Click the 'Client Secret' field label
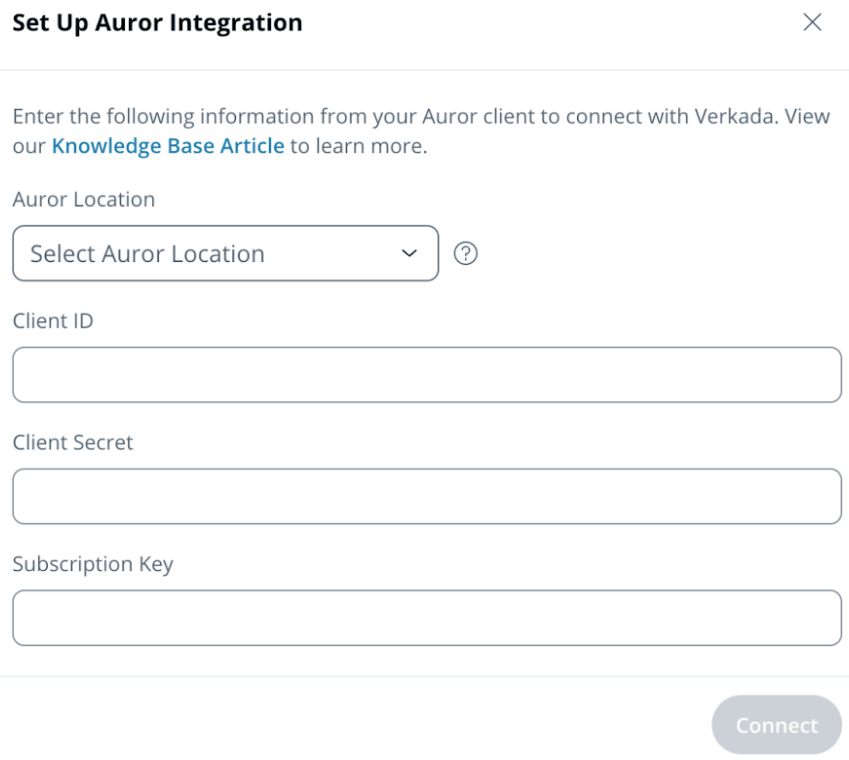 (x=73, y=443)
